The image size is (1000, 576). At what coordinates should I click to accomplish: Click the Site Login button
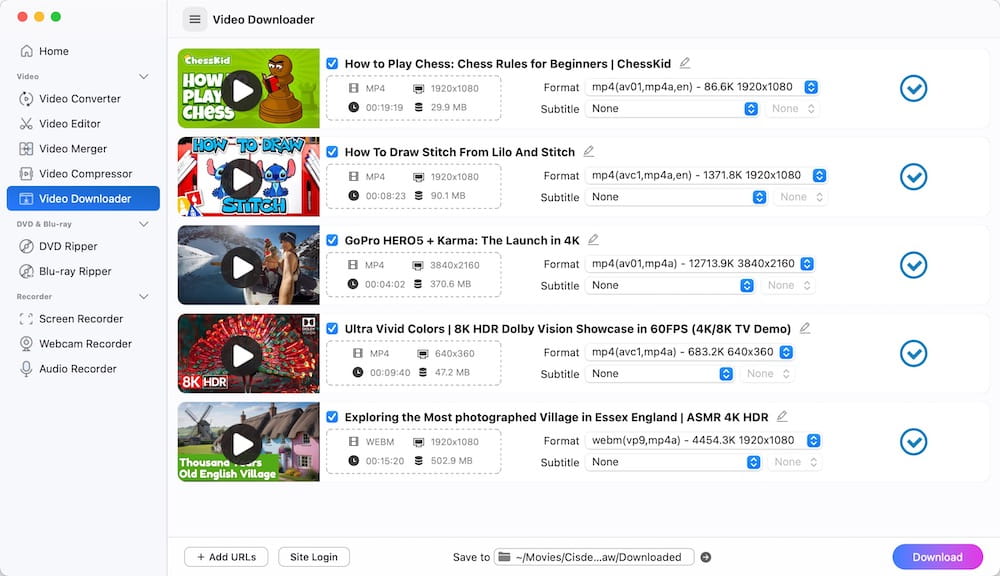314,557
